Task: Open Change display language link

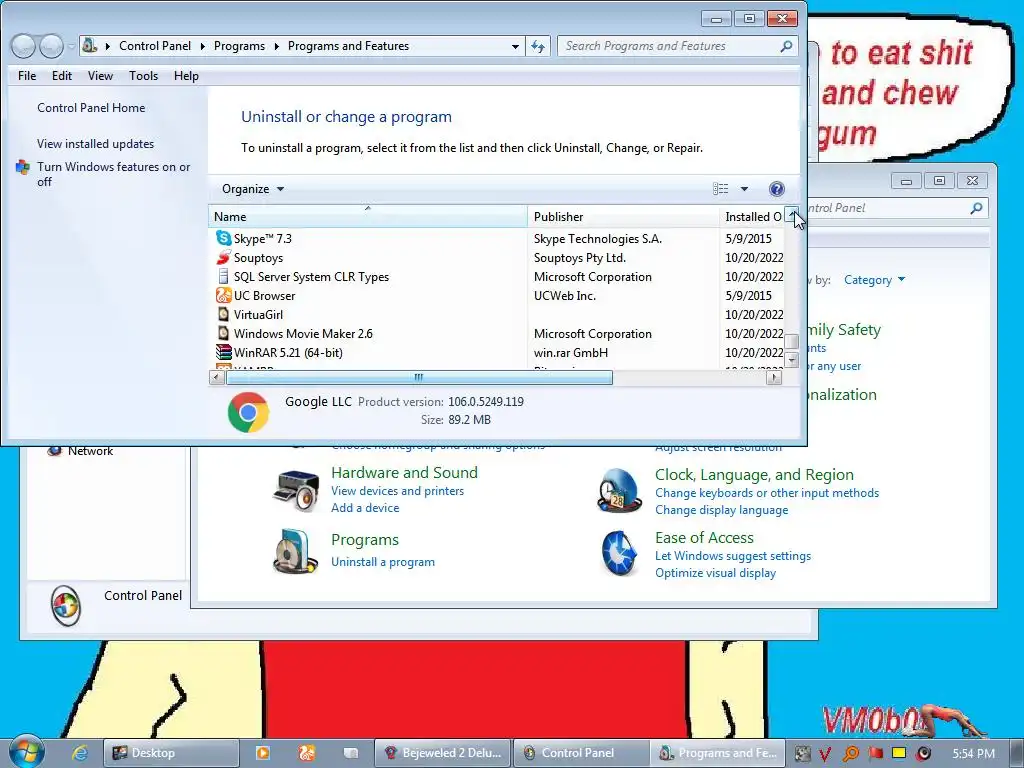Action: [721, 510]
